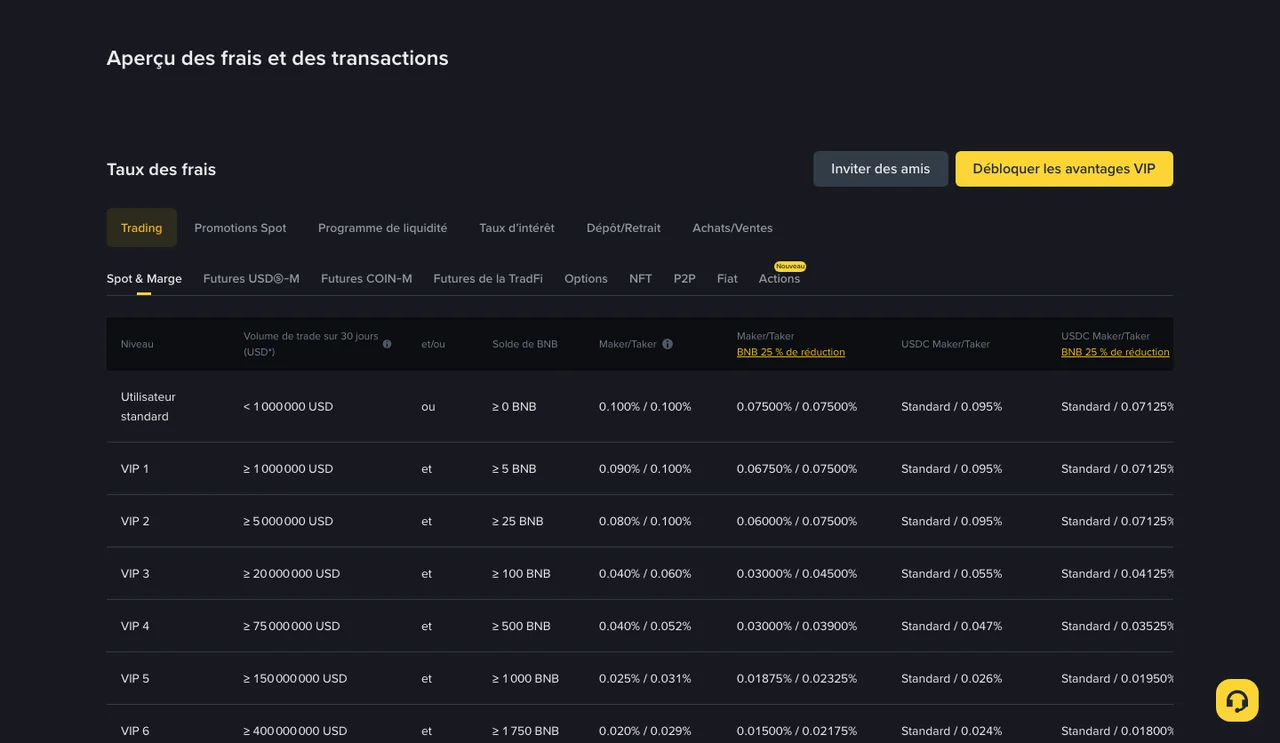The width and height of the screenshot is (1280, 743).
Task: Click the Taux des frais heading
Action: [x=161, y=169]
